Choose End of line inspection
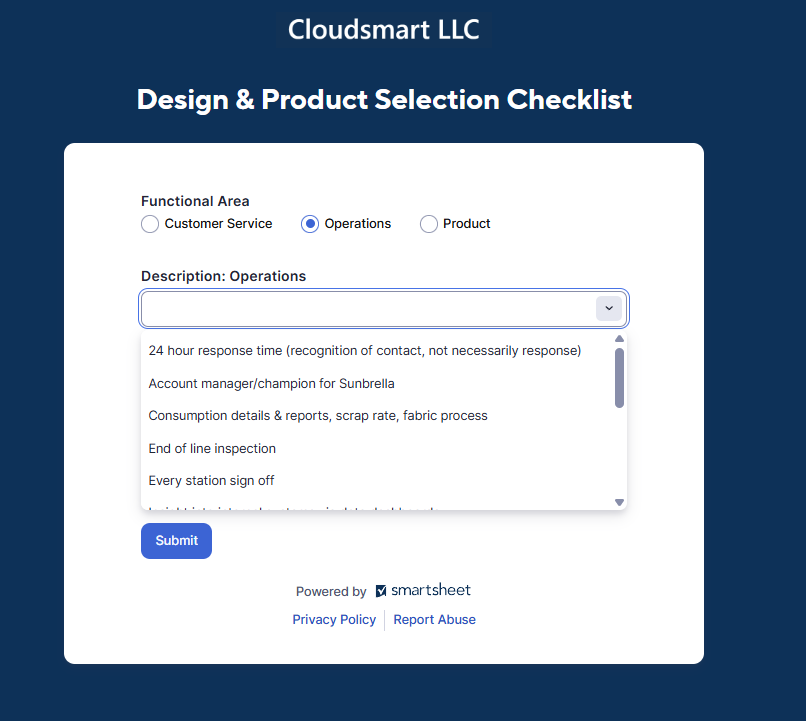This screenshot has width=806, height=721. [x=212, y=448]
